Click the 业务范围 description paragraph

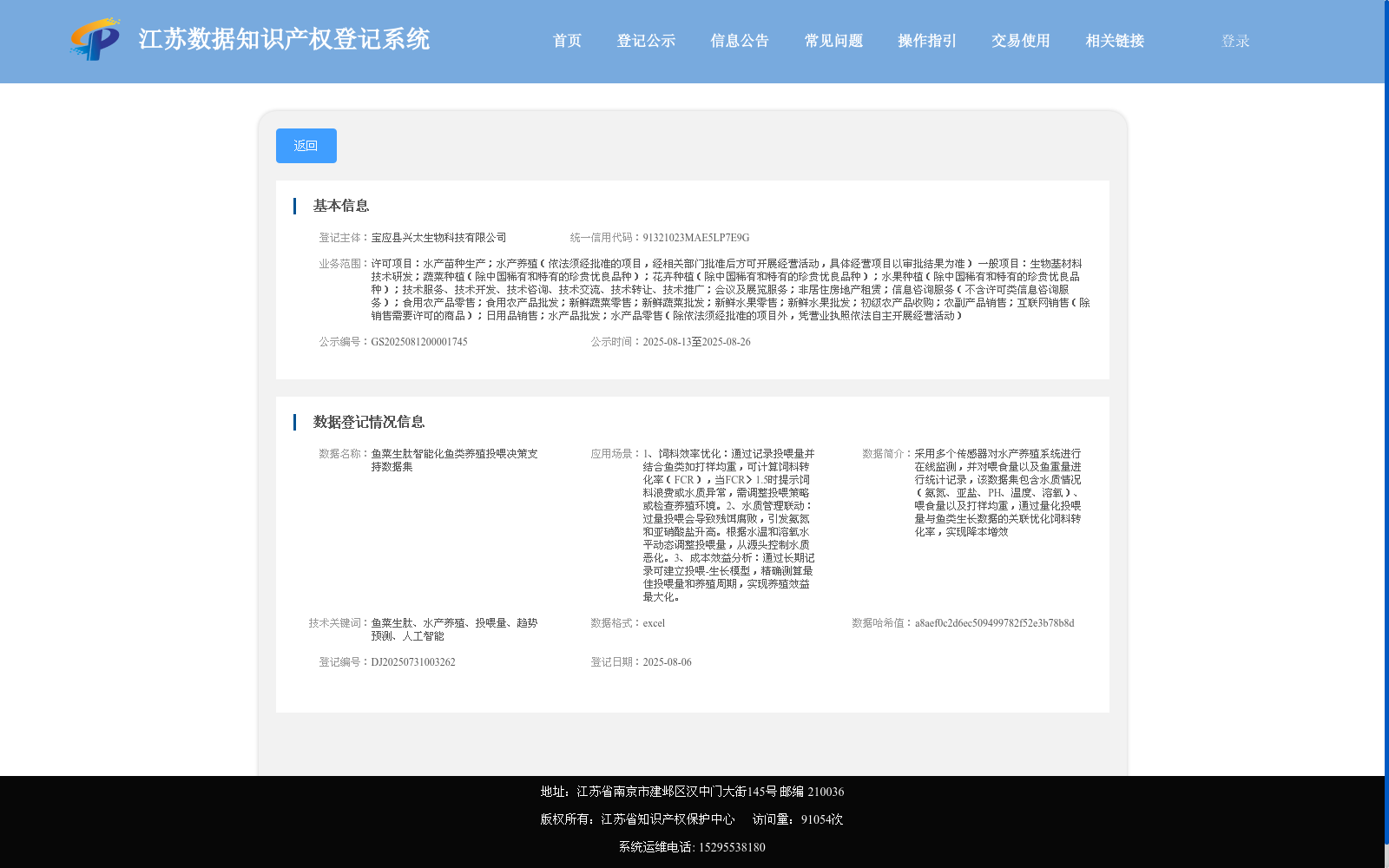coord(730,290)
